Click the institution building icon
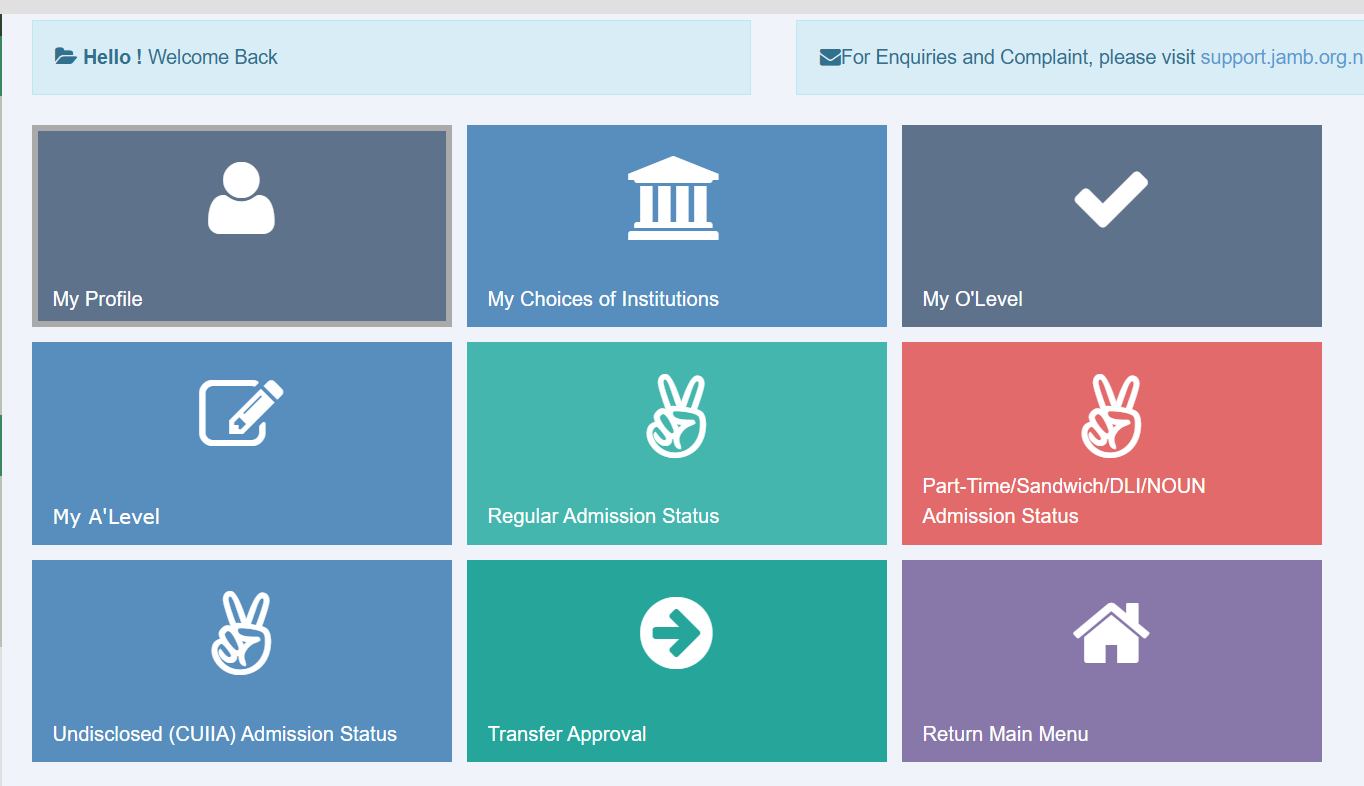1364x786 pixels. pos(673,198)
